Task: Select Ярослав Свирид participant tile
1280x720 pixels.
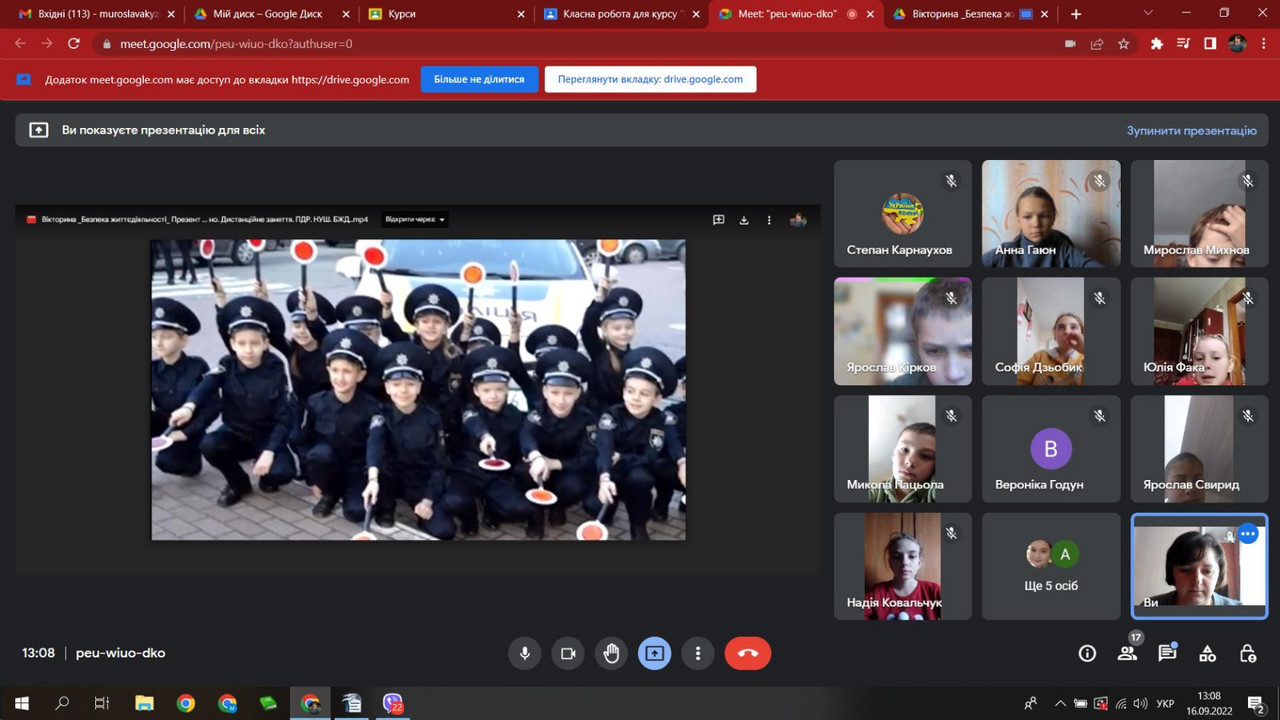Action: (x=1199, y=449)
